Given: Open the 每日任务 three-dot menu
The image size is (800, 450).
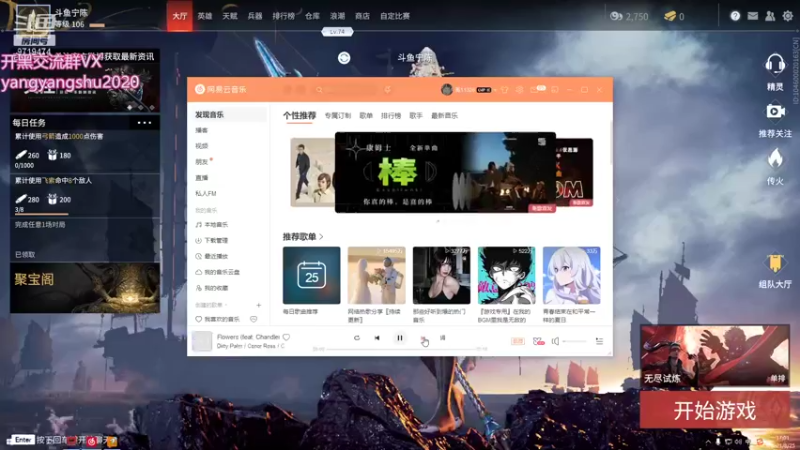Looking at the screenshot, I should 144,122.
